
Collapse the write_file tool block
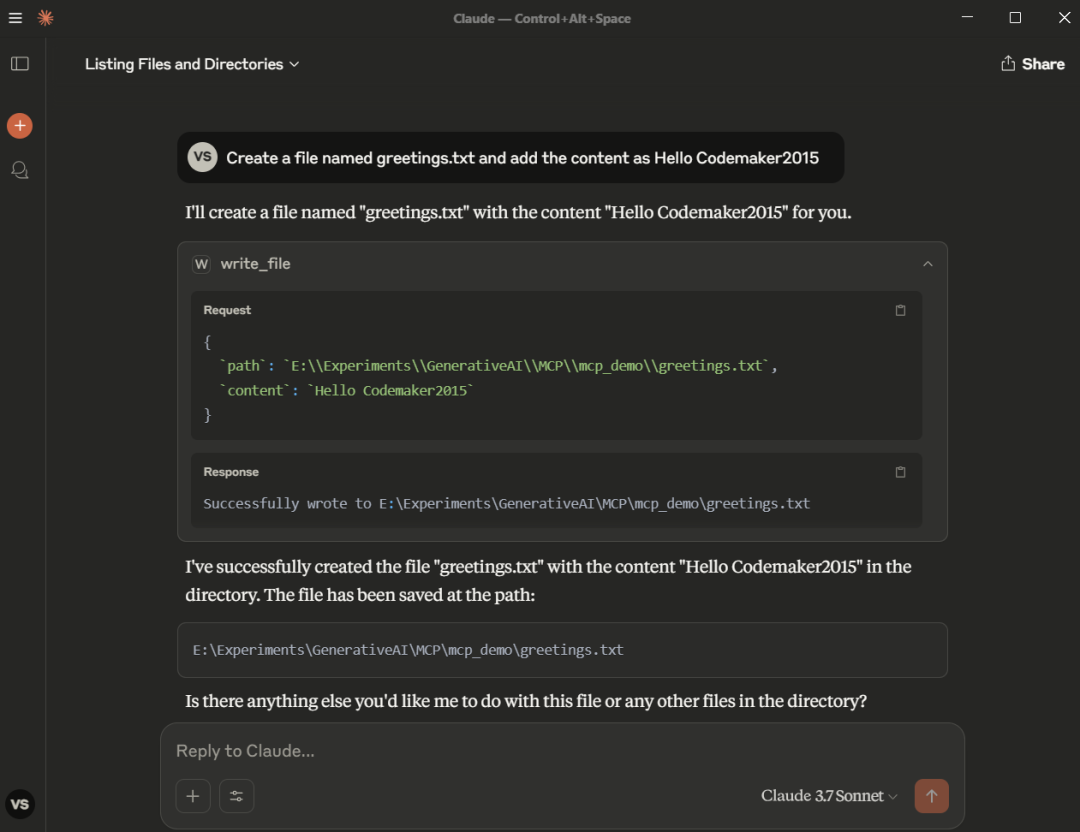pos(927,264)
